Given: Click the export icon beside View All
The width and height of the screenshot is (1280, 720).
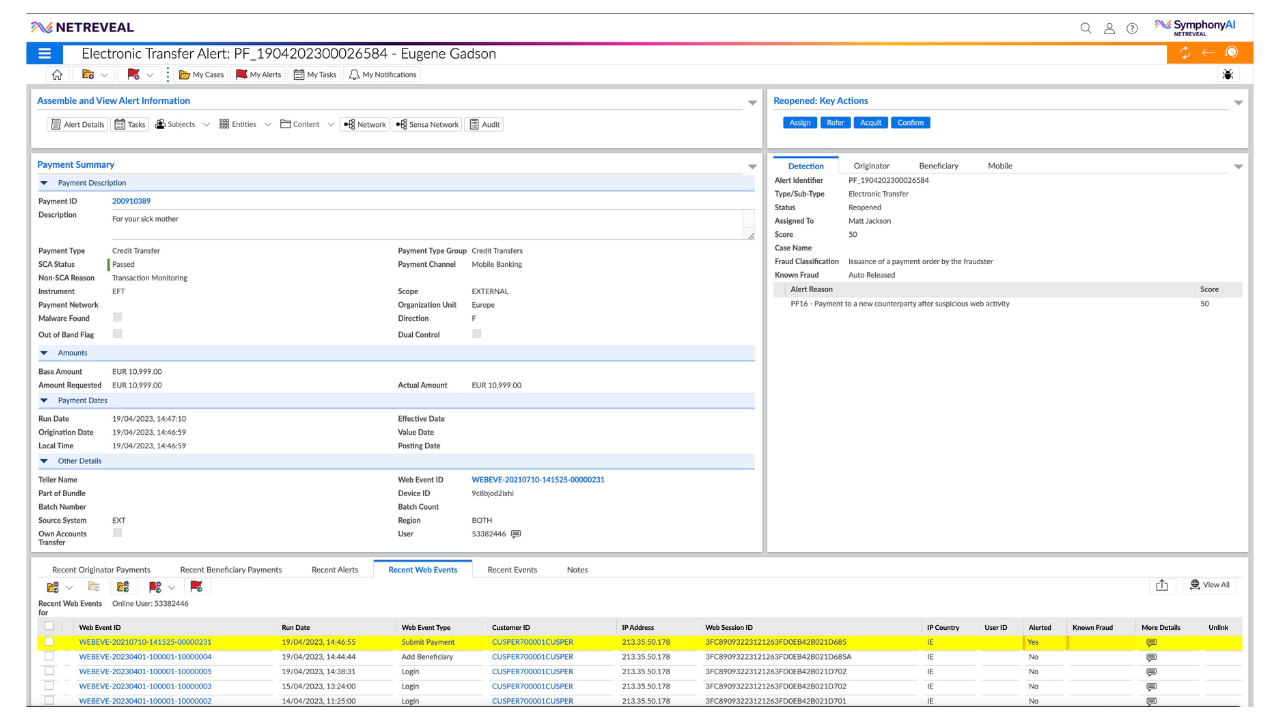Looking at the screenshot, I should tap(1161, 586).
